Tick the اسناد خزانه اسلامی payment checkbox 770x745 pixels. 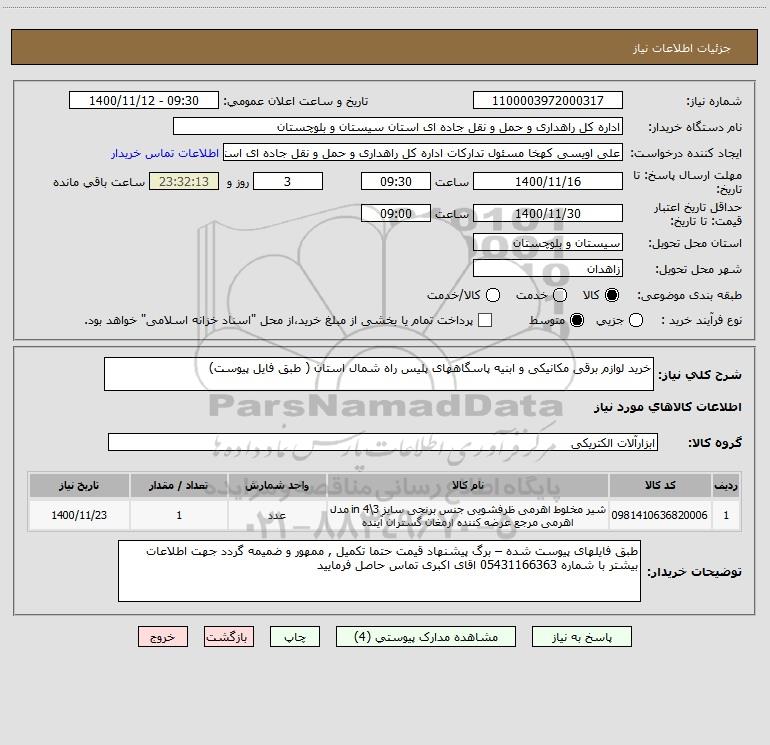pos(485,320)
